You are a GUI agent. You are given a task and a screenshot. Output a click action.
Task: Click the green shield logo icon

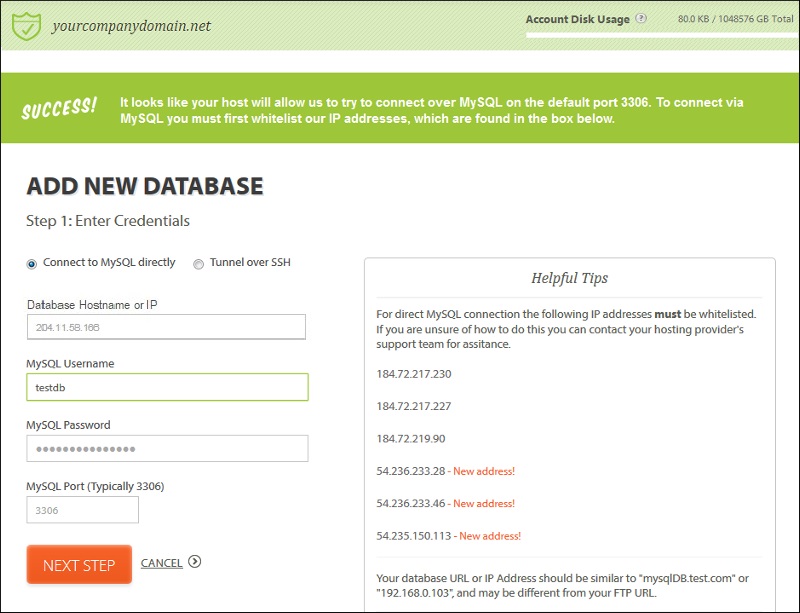click(x=28, y=25)
